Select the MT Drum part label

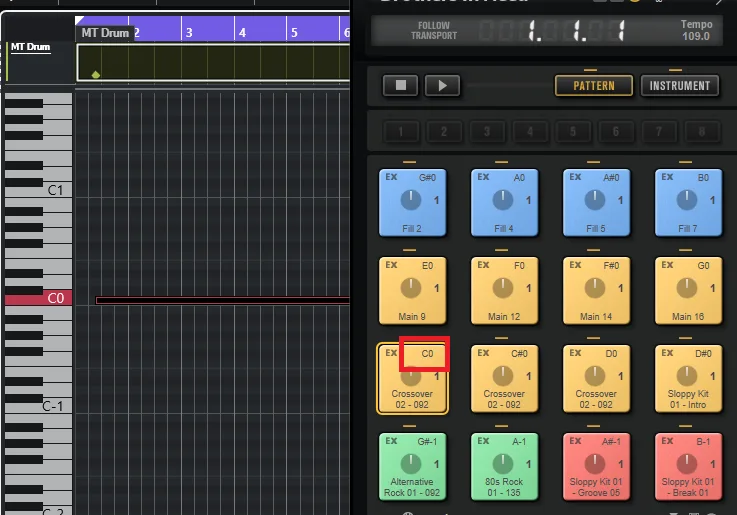105,33
